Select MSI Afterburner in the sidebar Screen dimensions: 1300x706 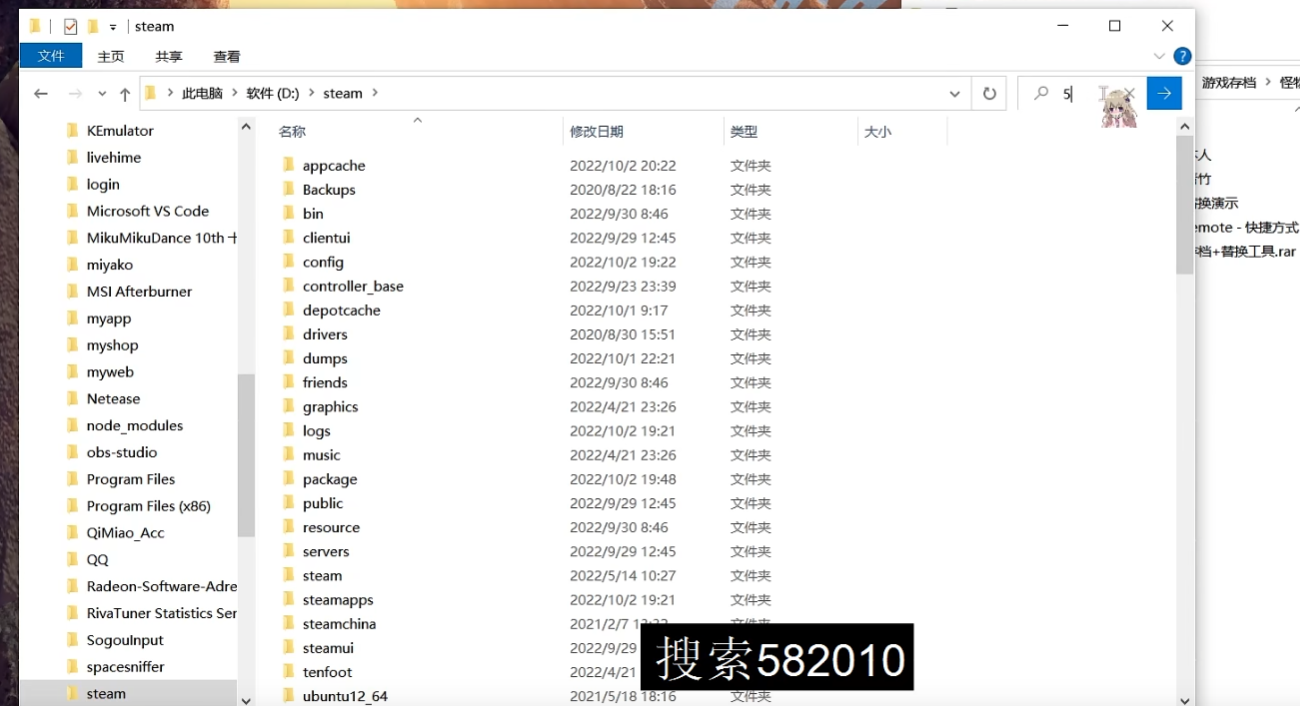point(139,291)
